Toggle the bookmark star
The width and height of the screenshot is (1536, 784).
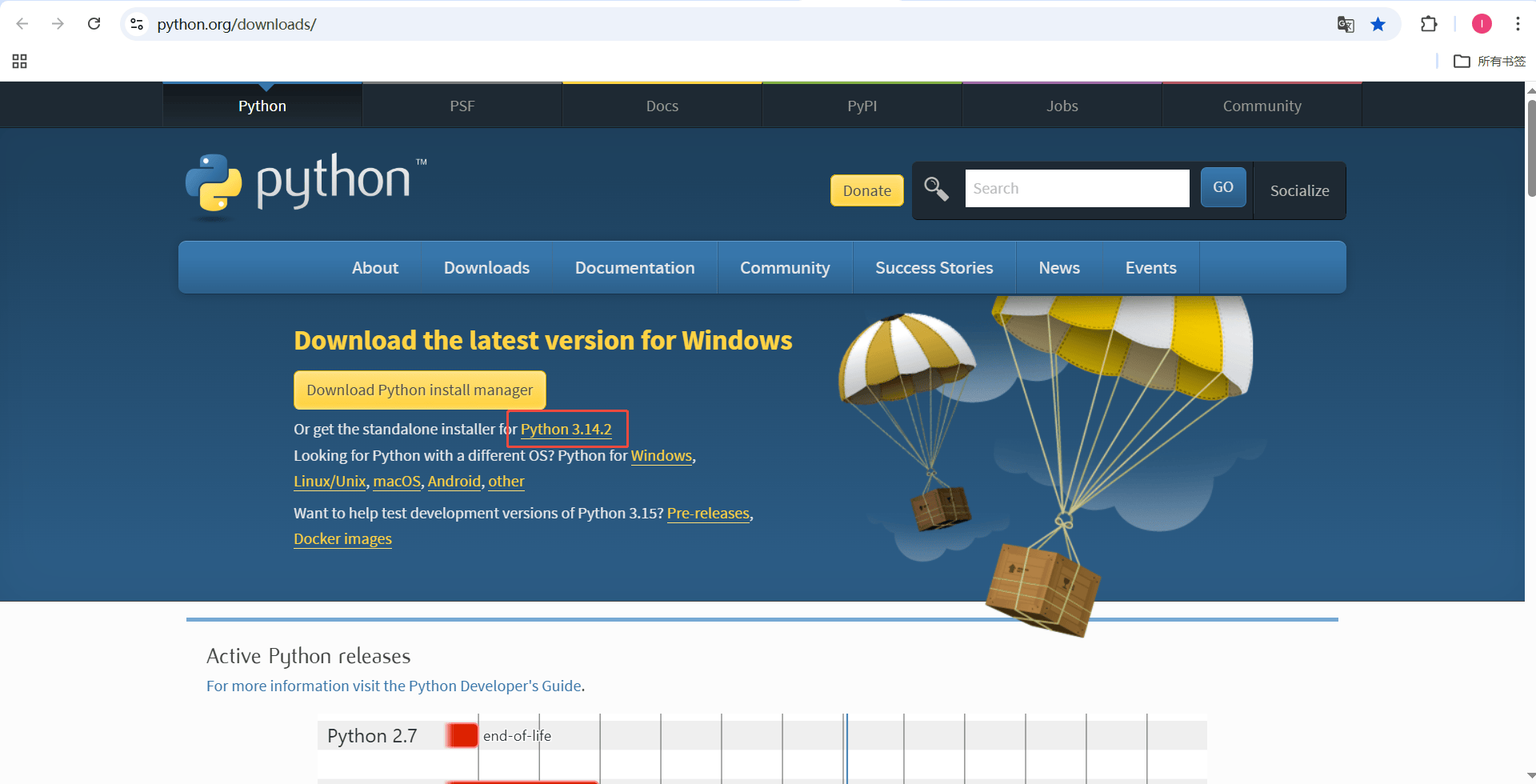coord(1378,24)
